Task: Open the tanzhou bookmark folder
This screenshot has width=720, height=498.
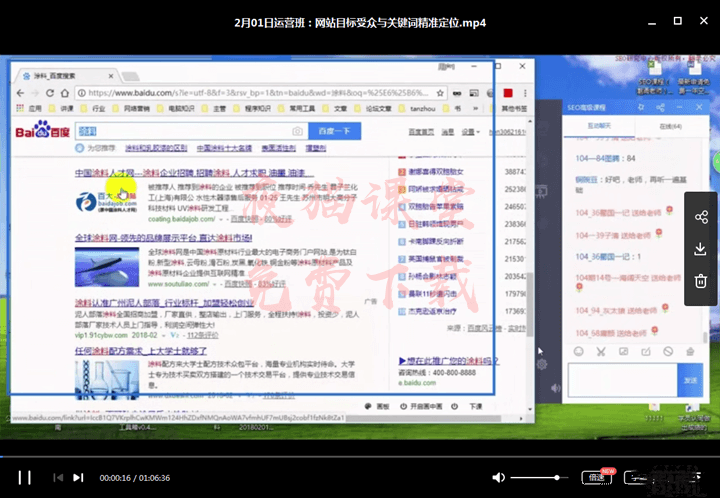Action: coord(417,108)
